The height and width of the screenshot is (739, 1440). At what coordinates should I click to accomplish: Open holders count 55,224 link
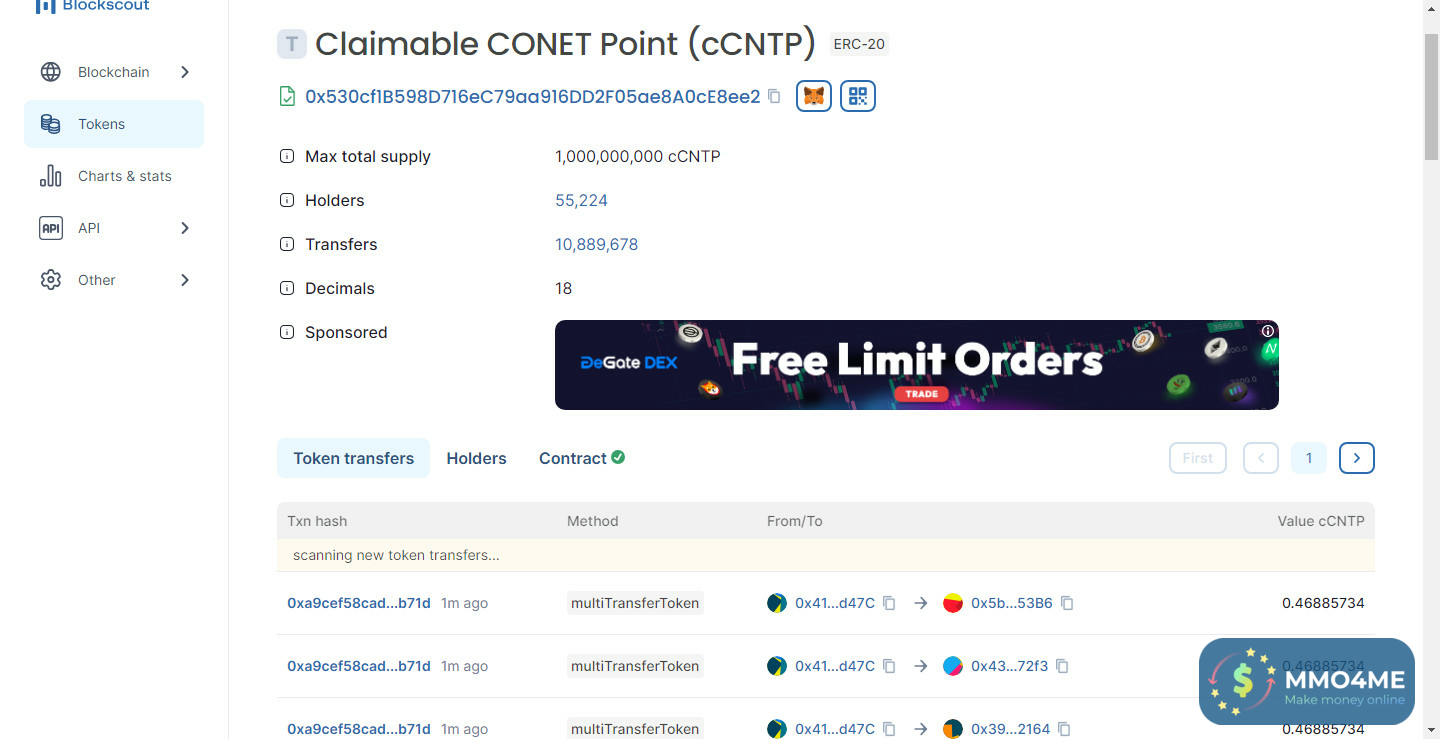[581, 200]
